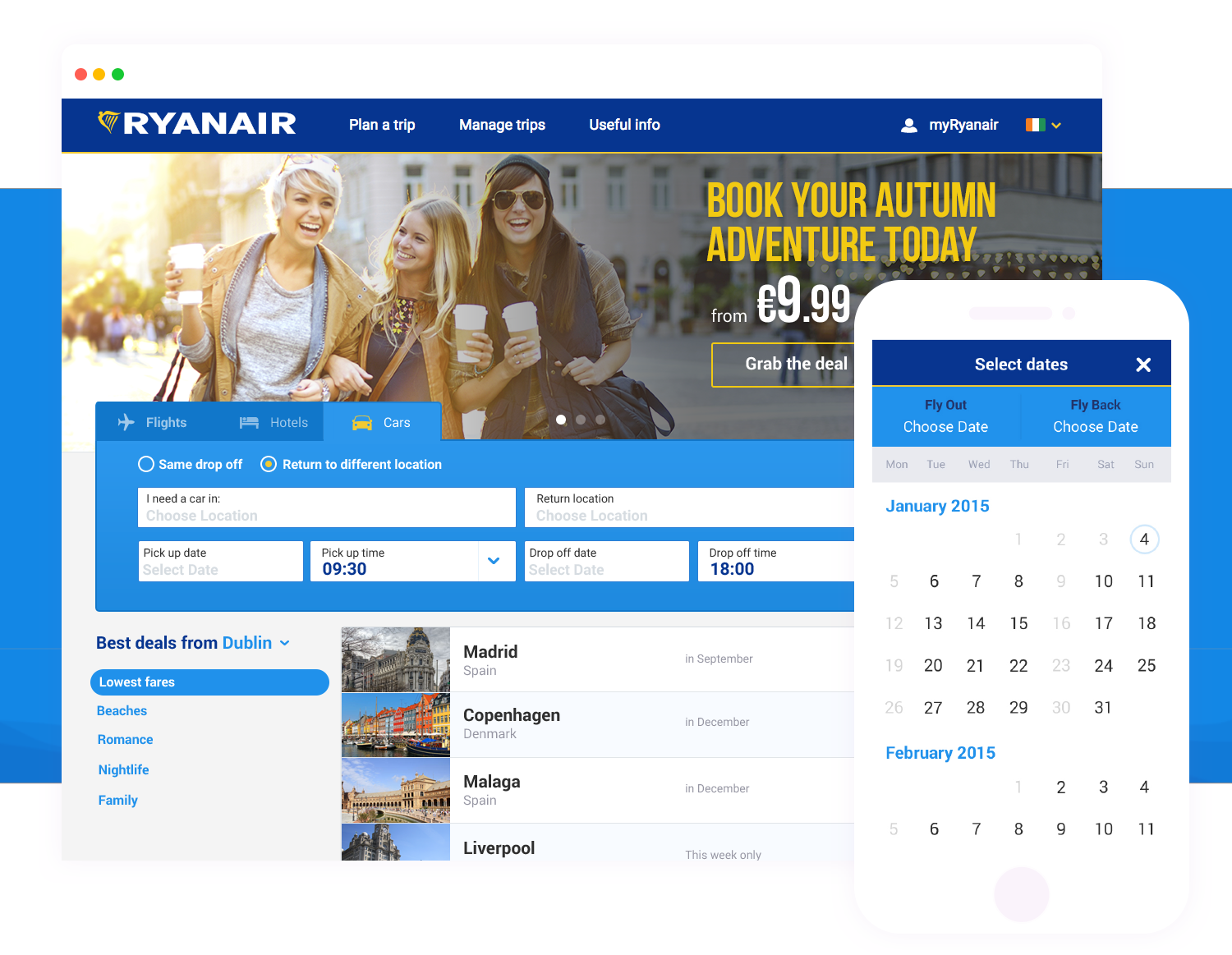The width and height of the screenshot is (1232, 955).
Task: Click the February 2015 month heading
Action: tap(940, 753)
